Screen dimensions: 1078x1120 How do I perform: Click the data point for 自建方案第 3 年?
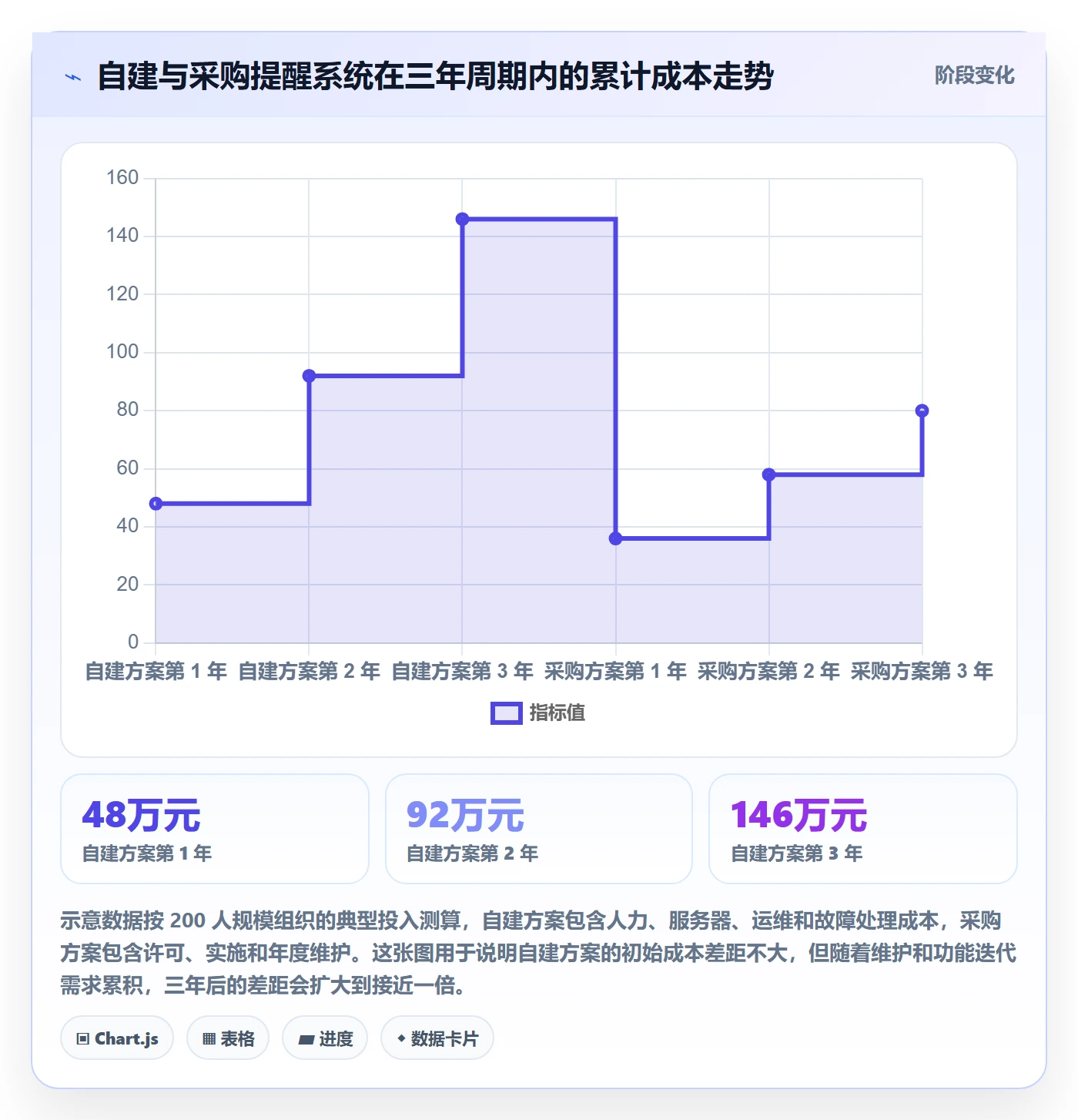coord(462,220)
